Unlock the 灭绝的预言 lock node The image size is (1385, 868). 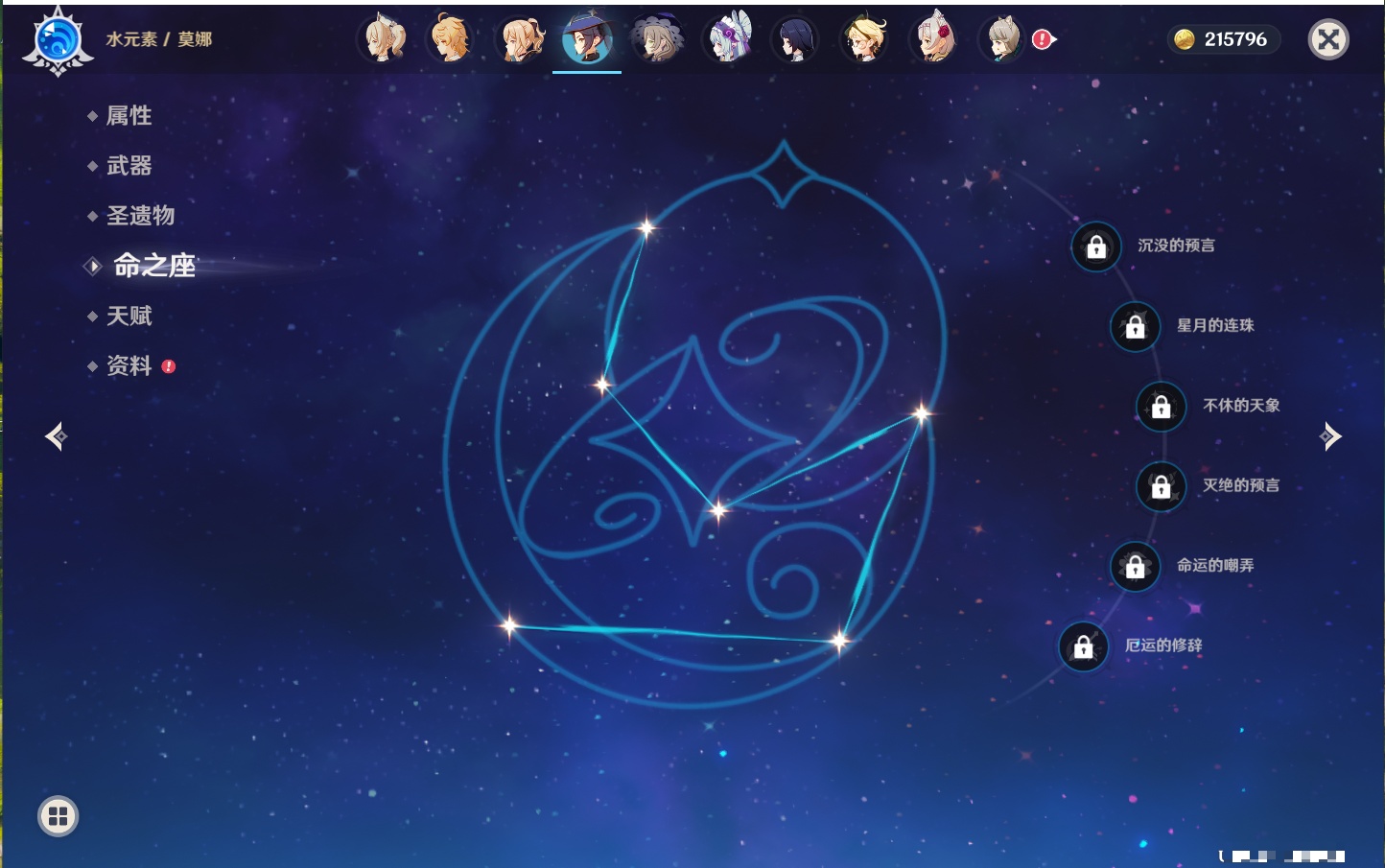tap(1162, 486)
